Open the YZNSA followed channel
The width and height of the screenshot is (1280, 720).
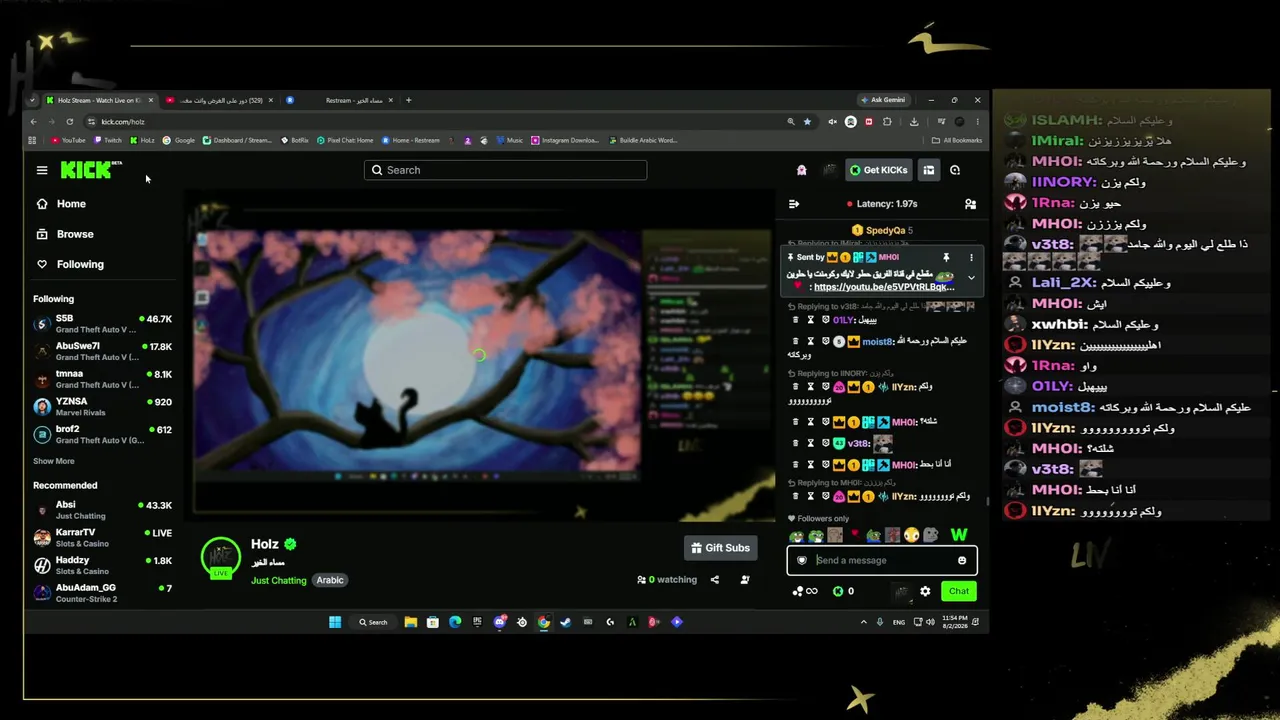(102, 406)
